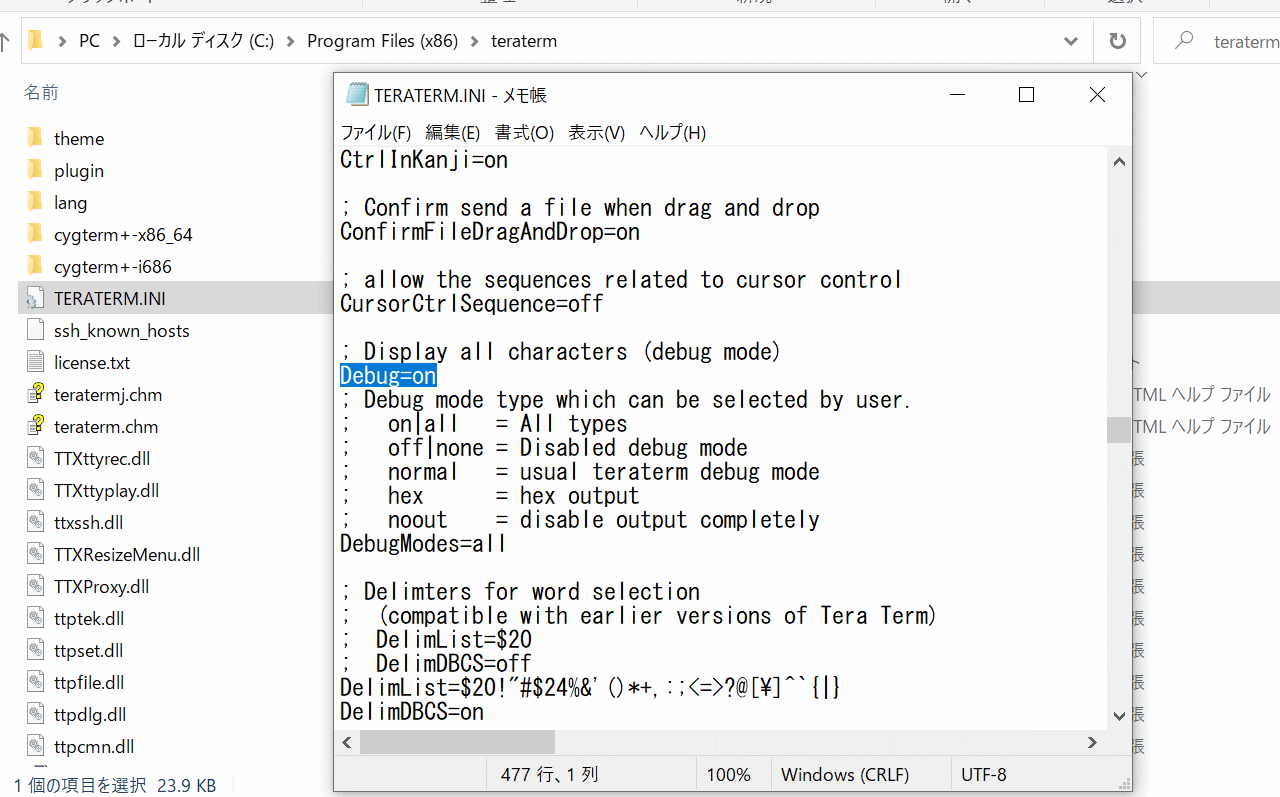Select the ttxssh.dll file icon
This screenshot has height=797, width=1280.
pos(35,522)
